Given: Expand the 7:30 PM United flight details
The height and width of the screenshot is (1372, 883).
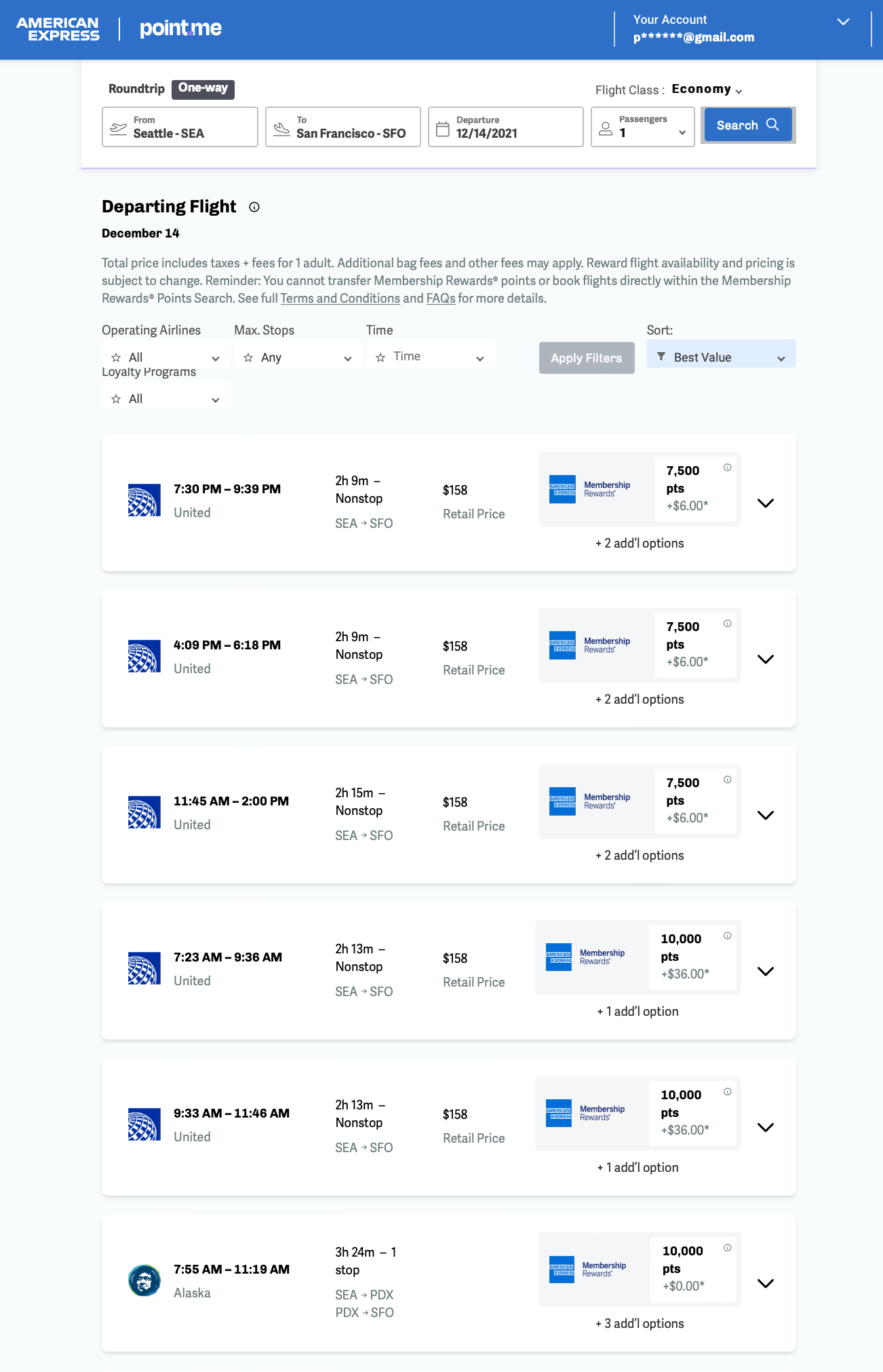Looking at the screenshot, I should (x=766, y=503).
